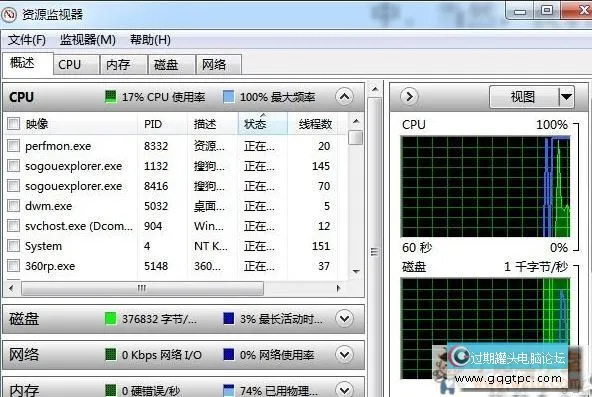The width and height of the screenshot is (592, 397).
Task: Select the 360rp.exe process name
Action: (50, 266)
